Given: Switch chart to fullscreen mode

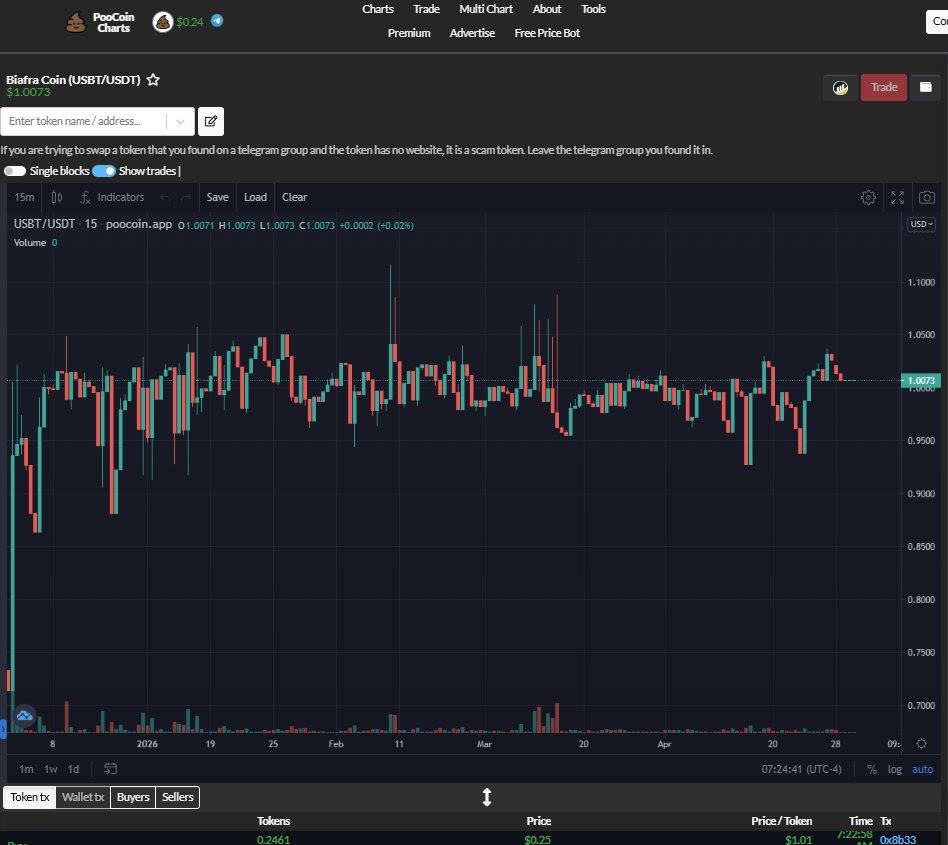Looking at the screenshot, I should (897, 198).
